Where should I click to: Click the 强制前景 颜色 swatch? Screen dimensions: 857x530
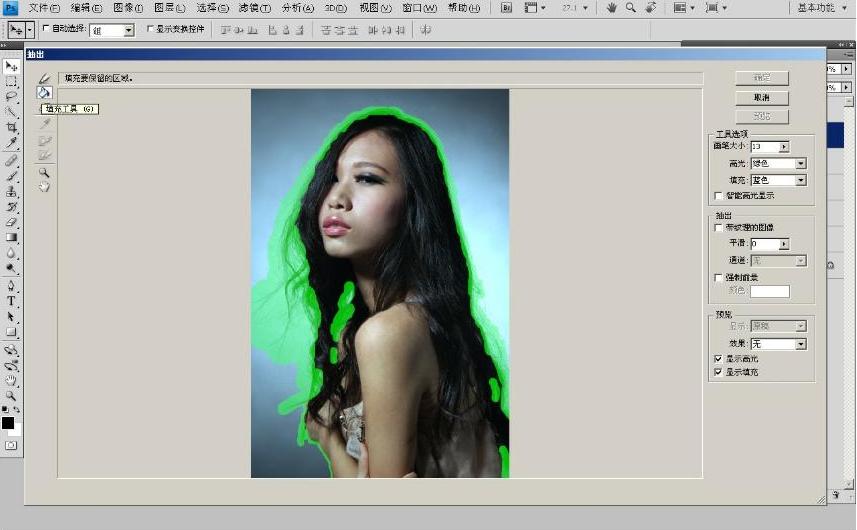coord(770,291)
